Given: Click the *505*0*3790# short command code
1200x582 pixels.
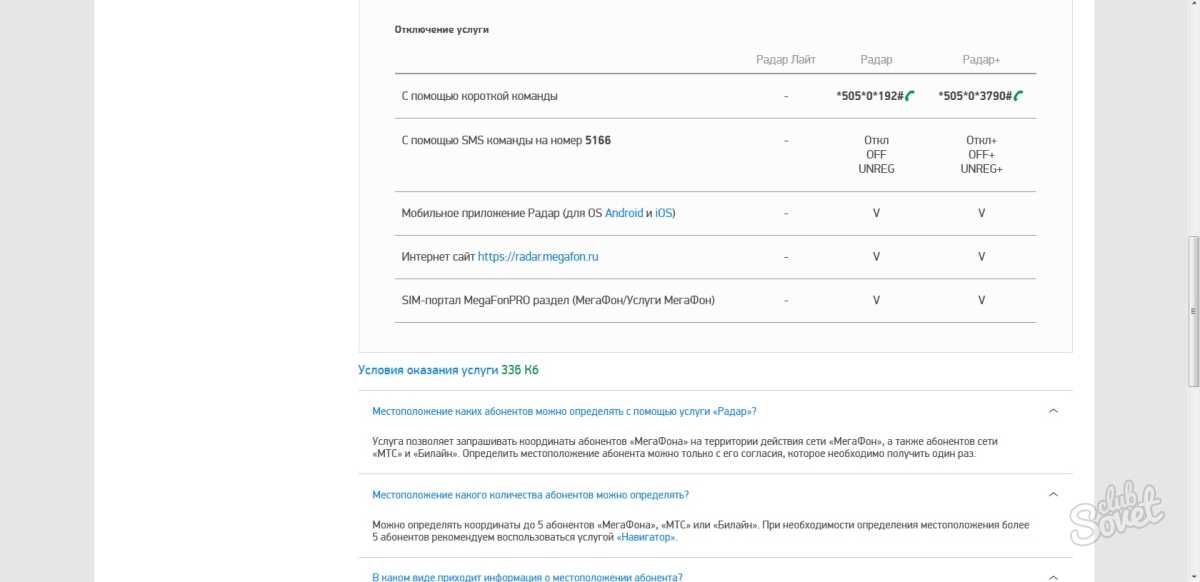Looking at the screenshot, I should [x=975, y=96].
